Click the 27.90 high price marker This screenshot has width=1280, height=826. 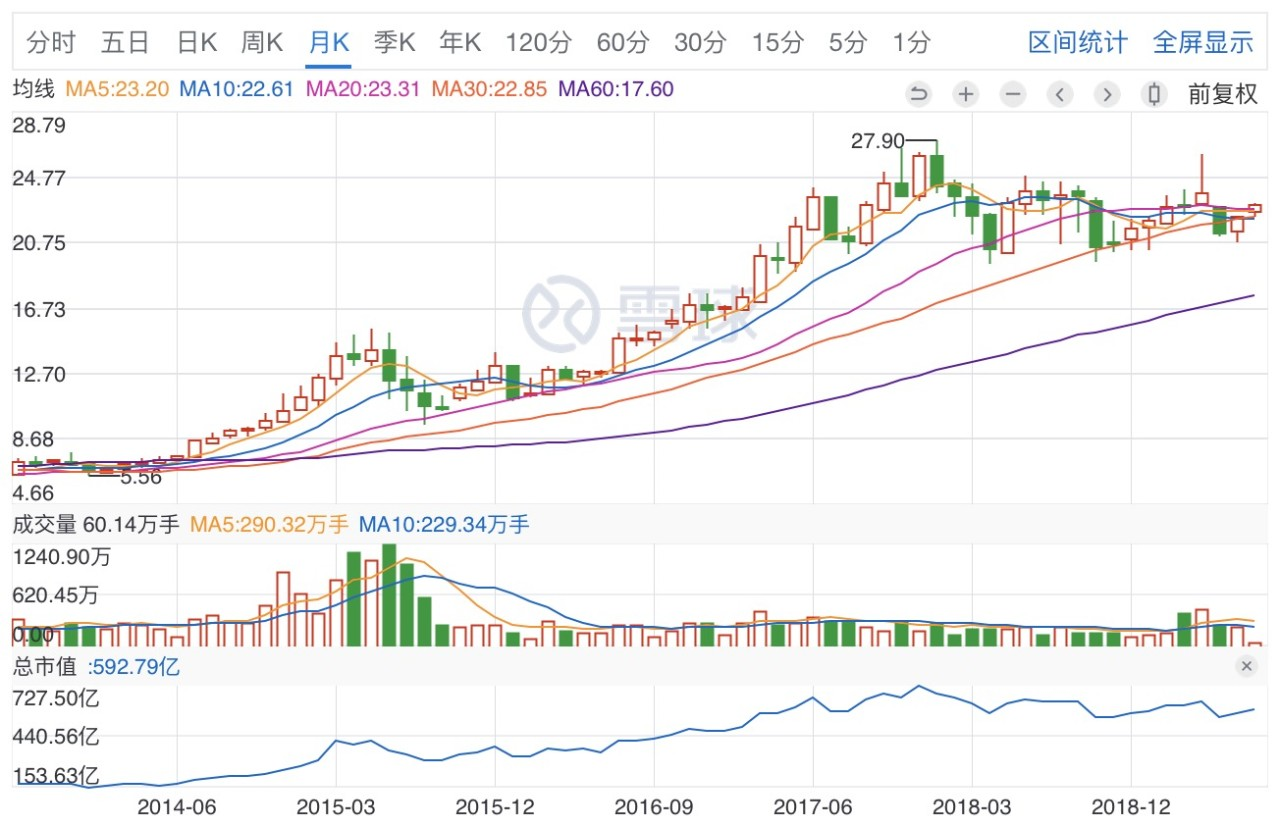877,141
